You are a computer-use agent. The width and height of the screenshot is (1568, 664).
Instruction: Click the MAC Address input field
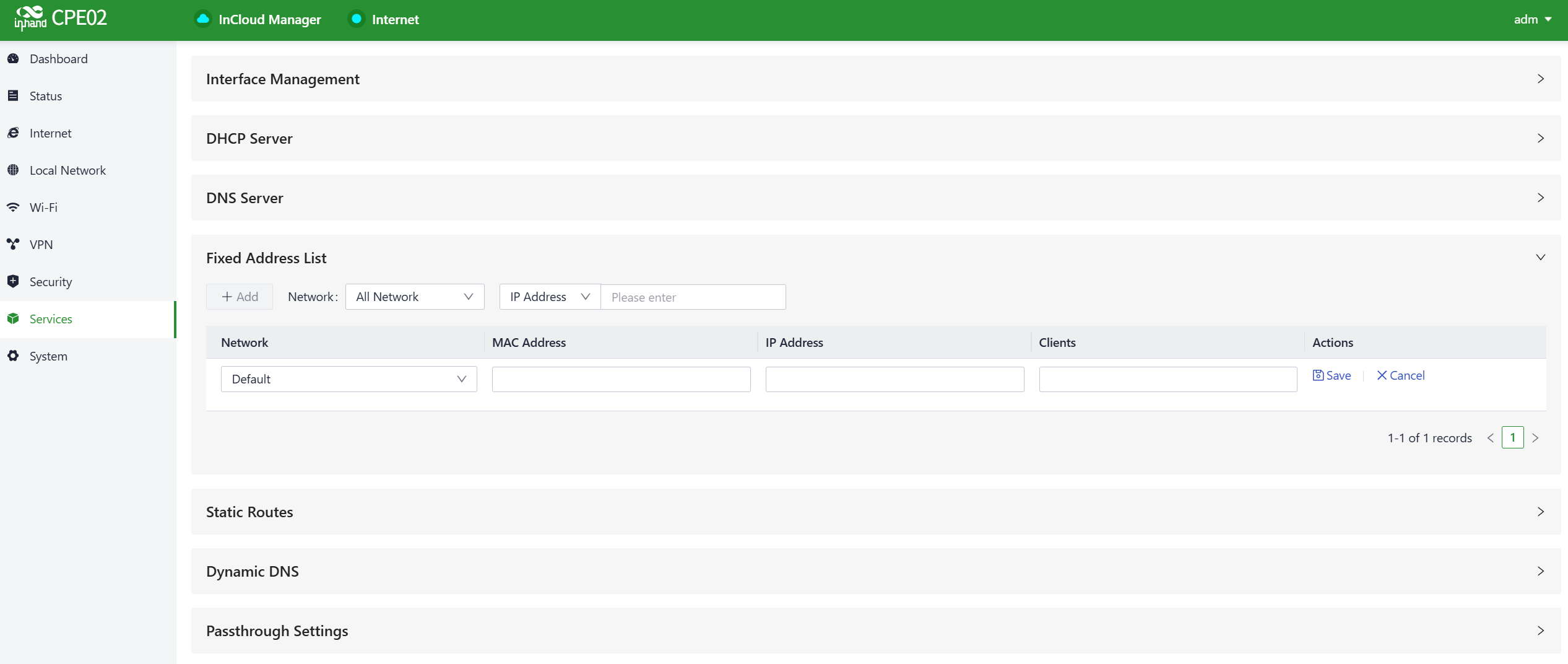pos(621,379)
